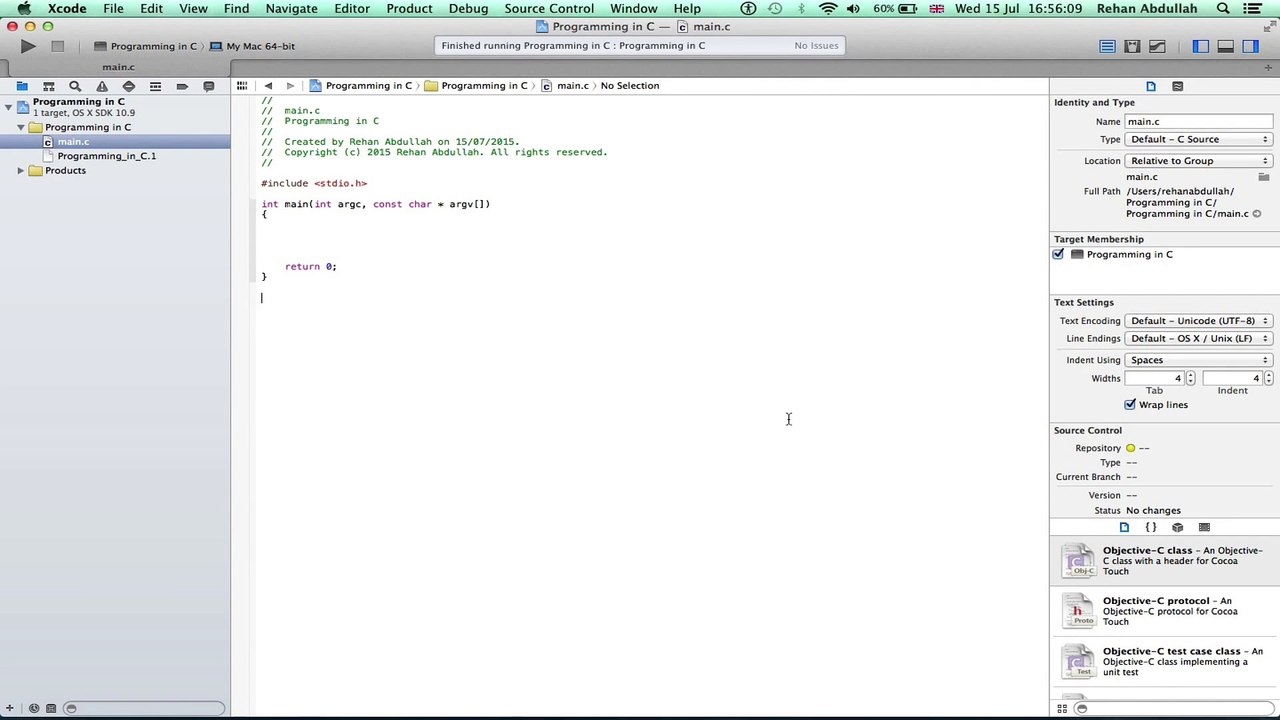1280x720 pixels.
Task: Open the Find navigator magnifier icon
Action: click(x=75, y=87)
